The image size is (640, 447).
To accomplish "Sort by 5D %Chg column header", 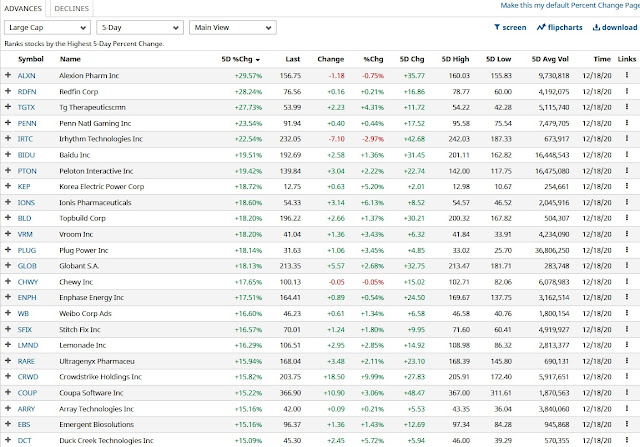I will (x=240, y=59).
